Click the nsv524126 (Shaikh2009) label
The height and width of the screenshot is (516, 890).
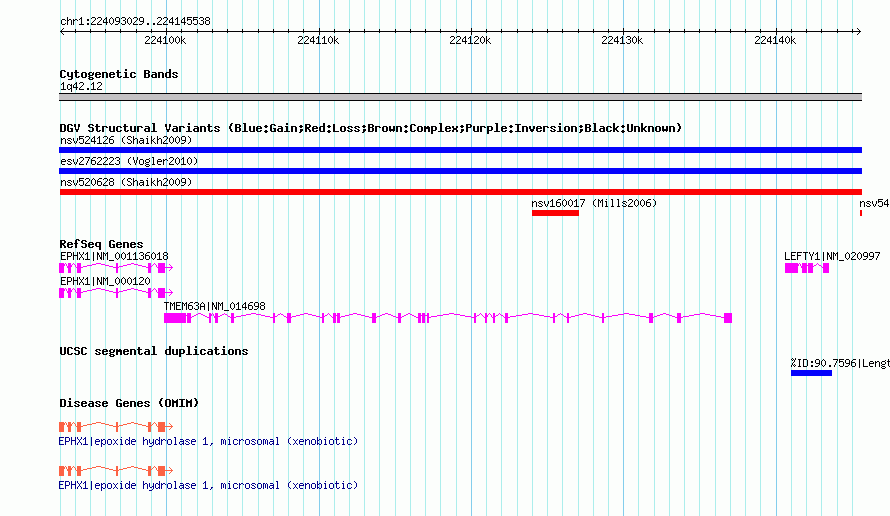tap(126, 140)
